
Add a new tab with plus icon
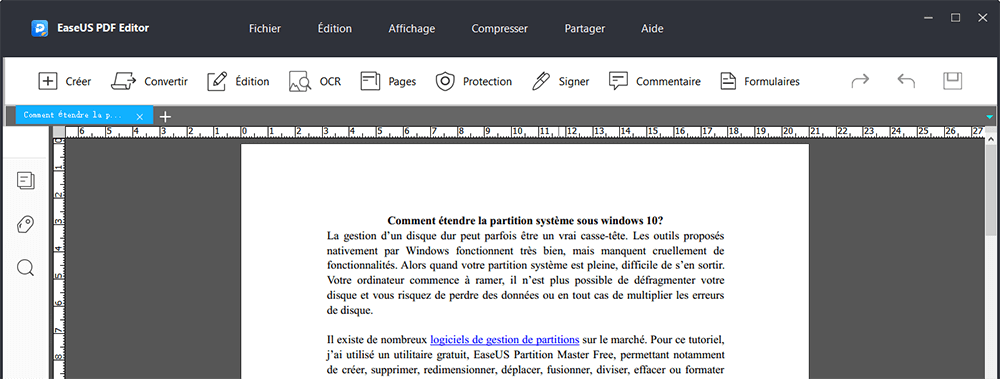(165, 116)
